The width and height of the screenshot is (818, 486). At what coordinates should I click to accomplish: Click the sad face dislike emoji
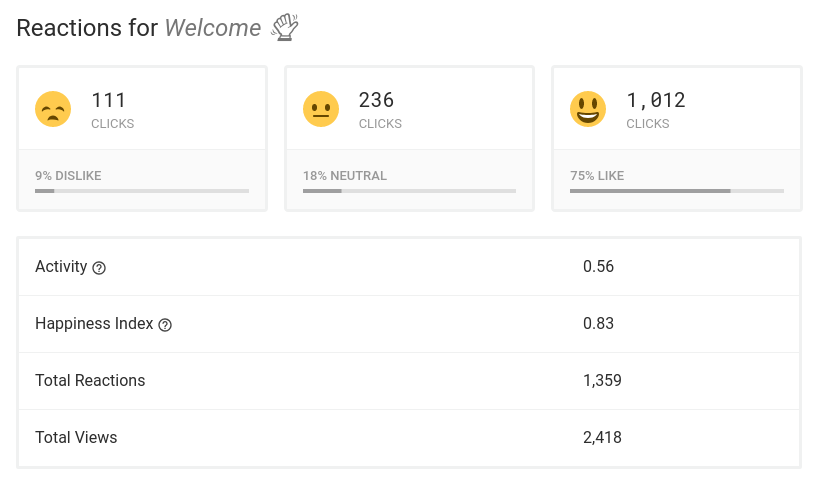(53, 109)
